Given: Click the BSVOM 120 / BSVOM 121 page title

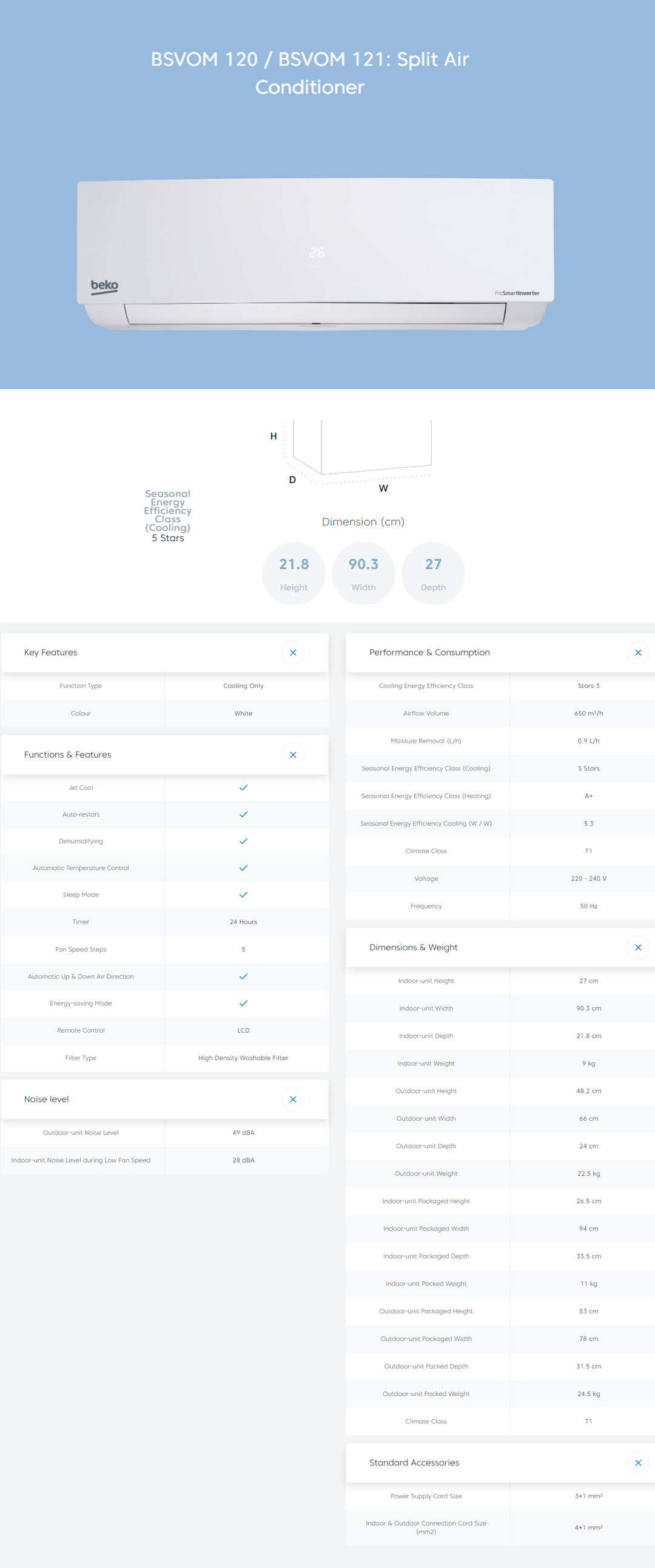Looking at the screenshot, I should [x=309, y=73].
